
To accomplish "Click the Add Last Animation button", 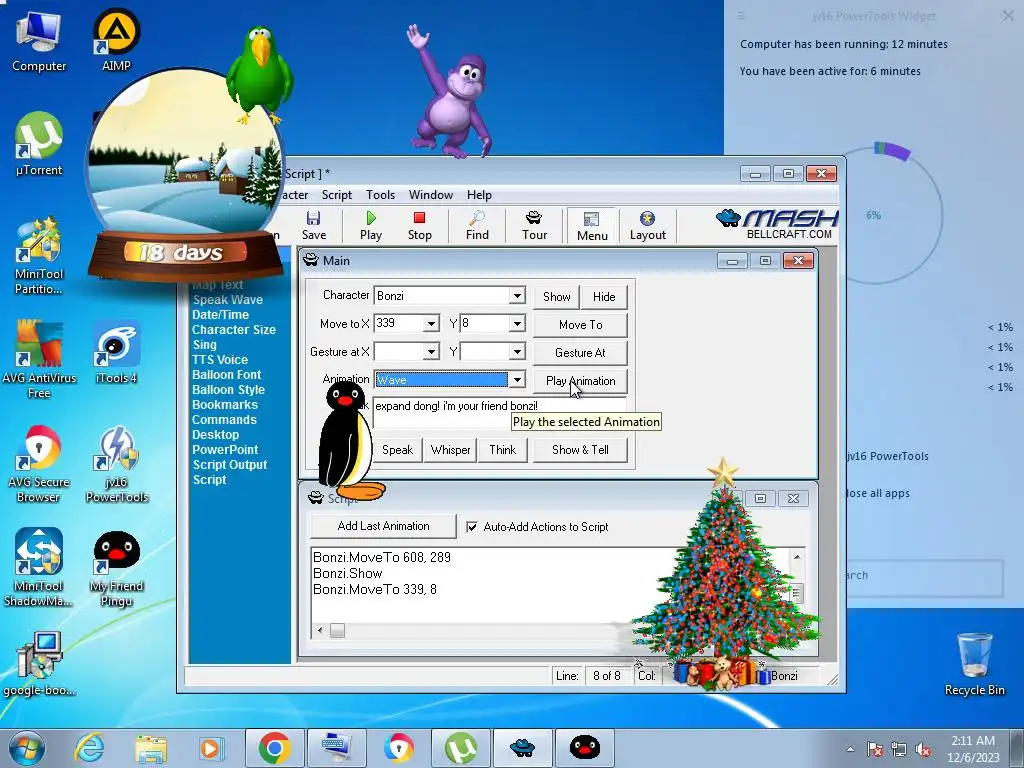I will [383, 526].
